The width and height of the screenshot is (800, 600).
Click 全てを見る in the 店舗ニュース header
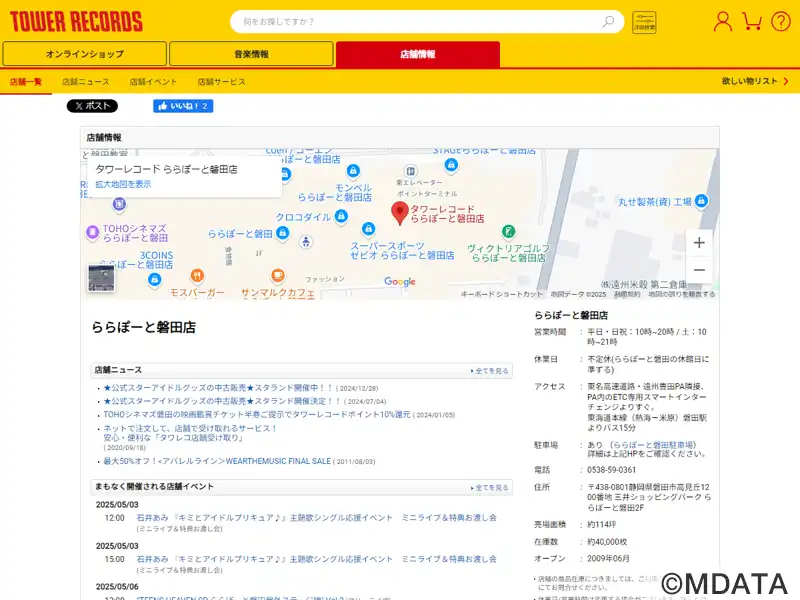(x=490, y=371)
